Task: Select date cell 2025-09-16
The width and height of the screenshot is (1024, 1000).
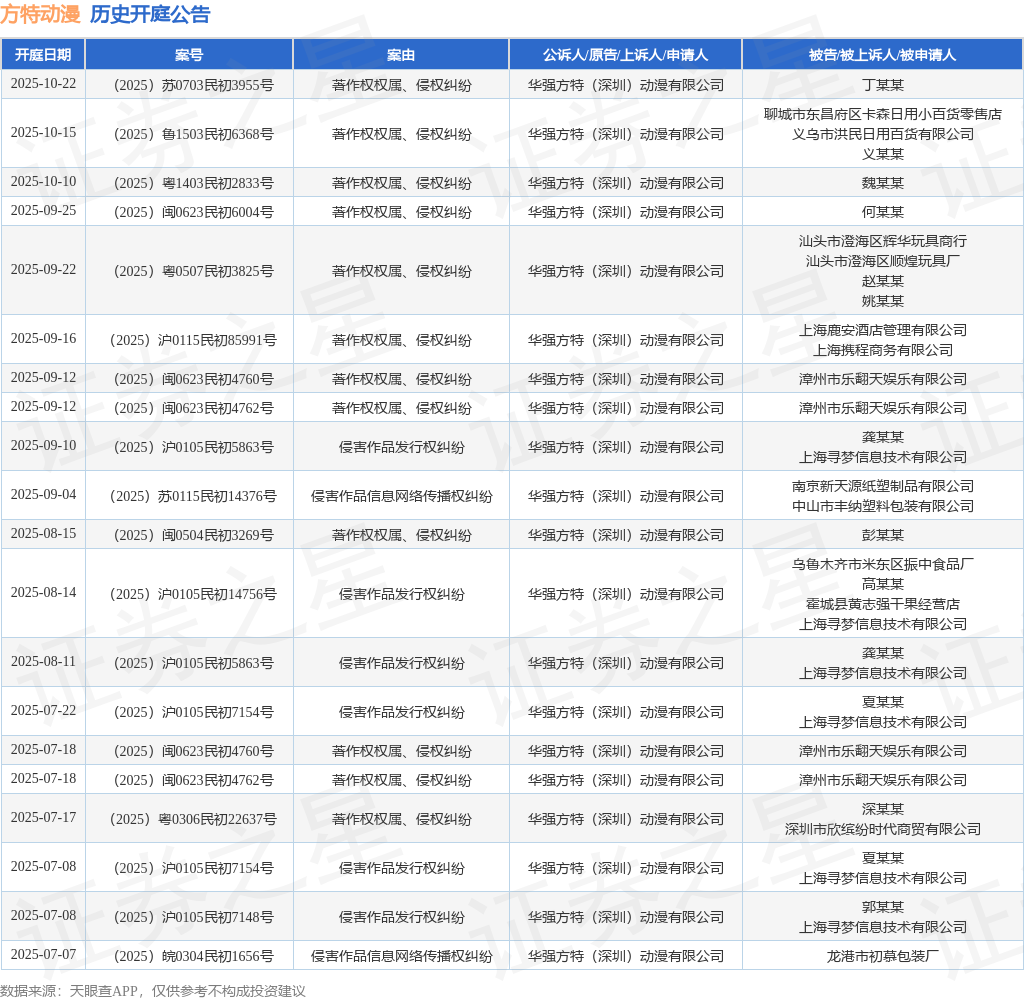Action: pyautogui.click(x=43, y=338)
